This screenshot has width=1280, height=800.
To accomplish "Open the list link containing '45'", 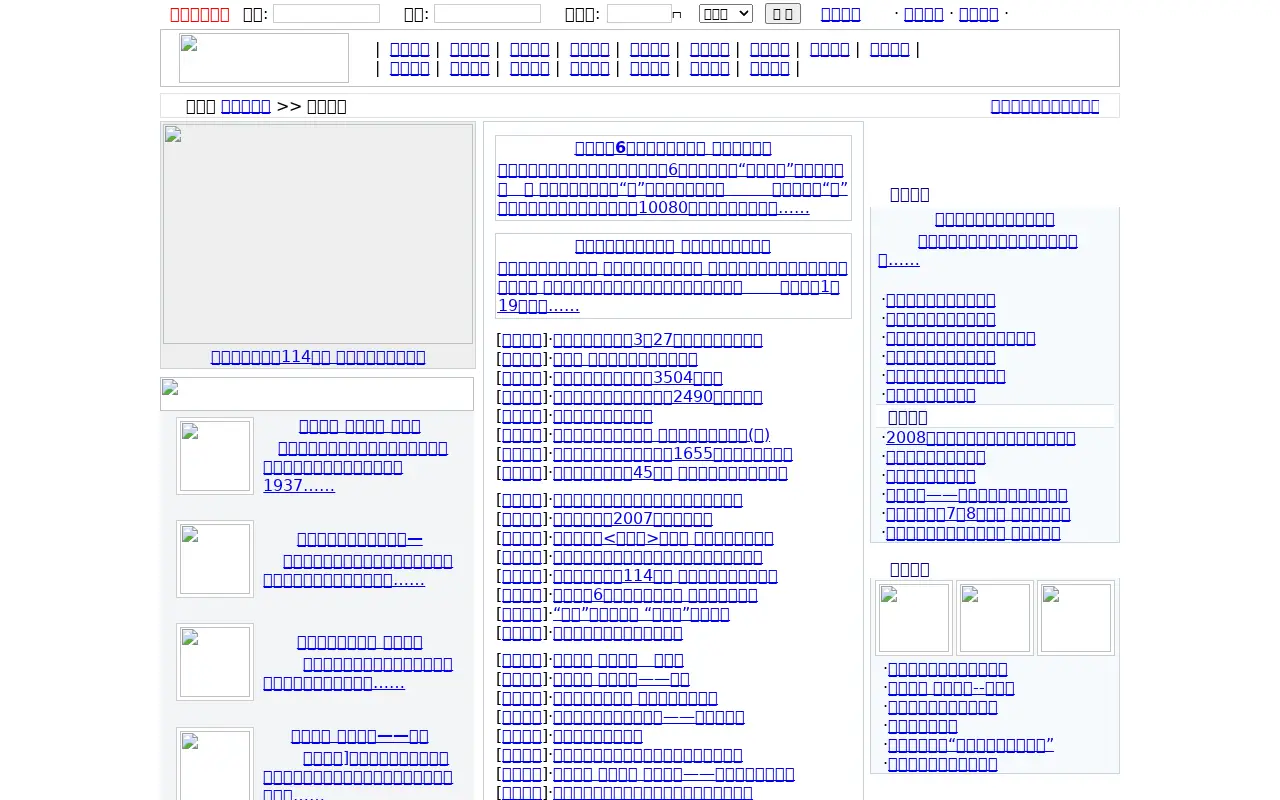I will [x=670, y=473].
